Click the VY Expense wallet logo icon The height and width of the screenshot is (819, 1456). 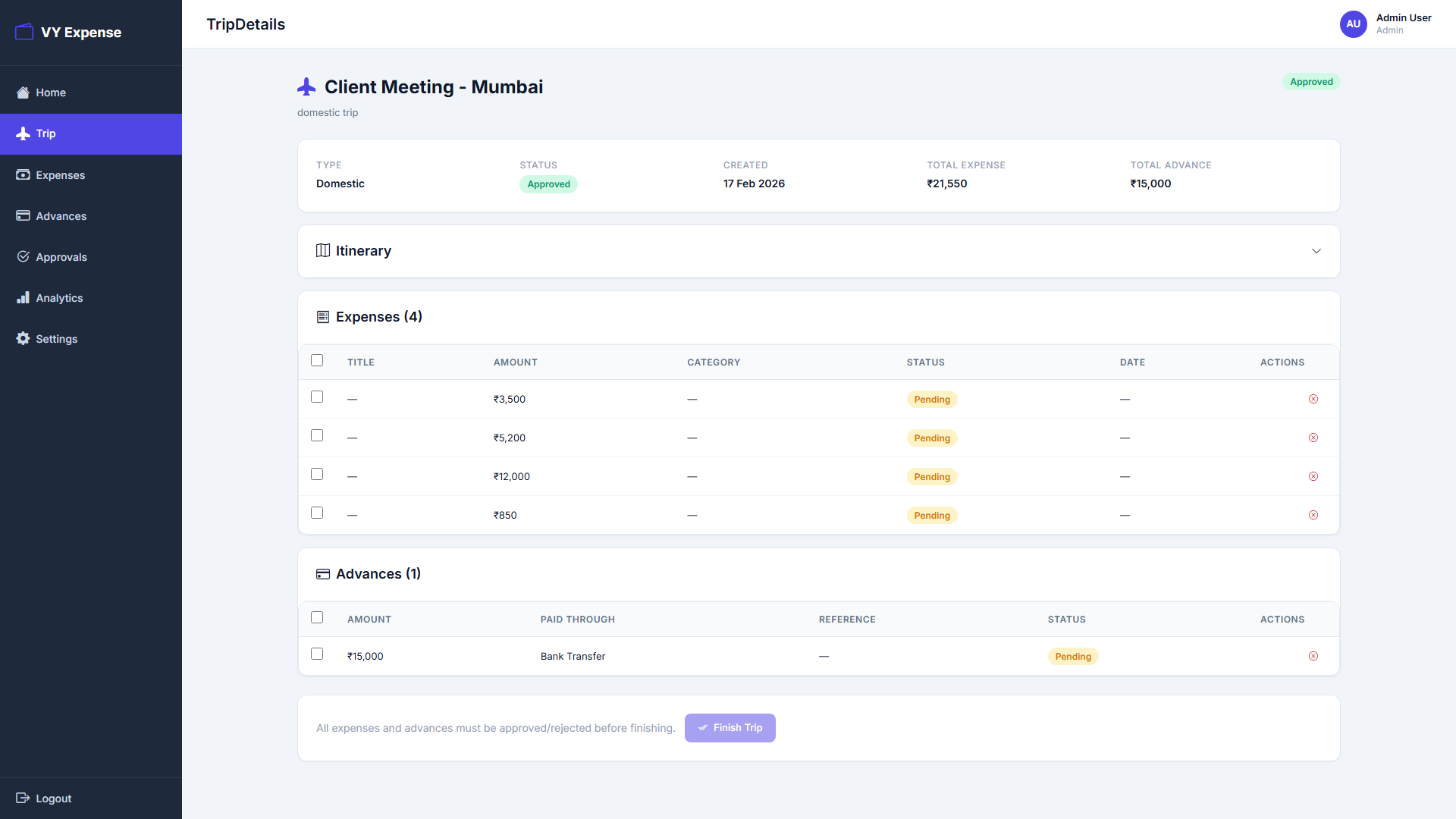click(x=24, y=32)
